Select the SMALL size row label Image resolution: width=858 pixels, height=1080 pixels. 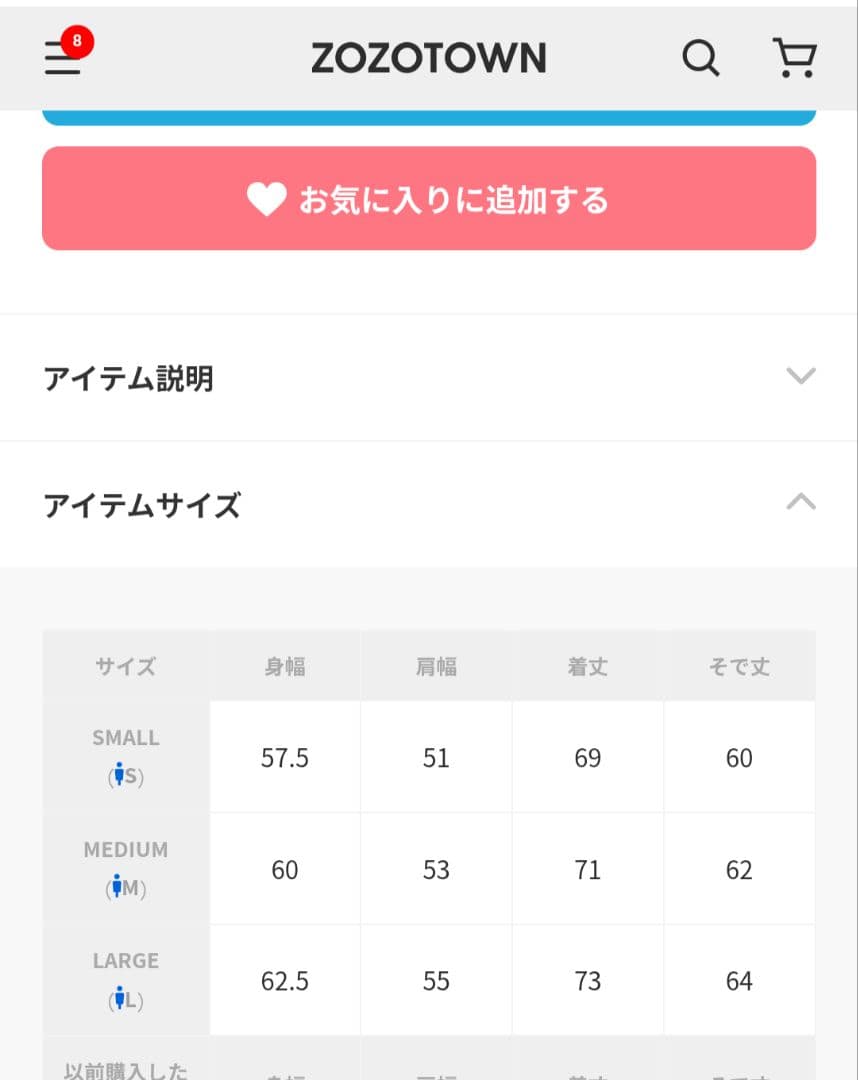coord(126,738)
